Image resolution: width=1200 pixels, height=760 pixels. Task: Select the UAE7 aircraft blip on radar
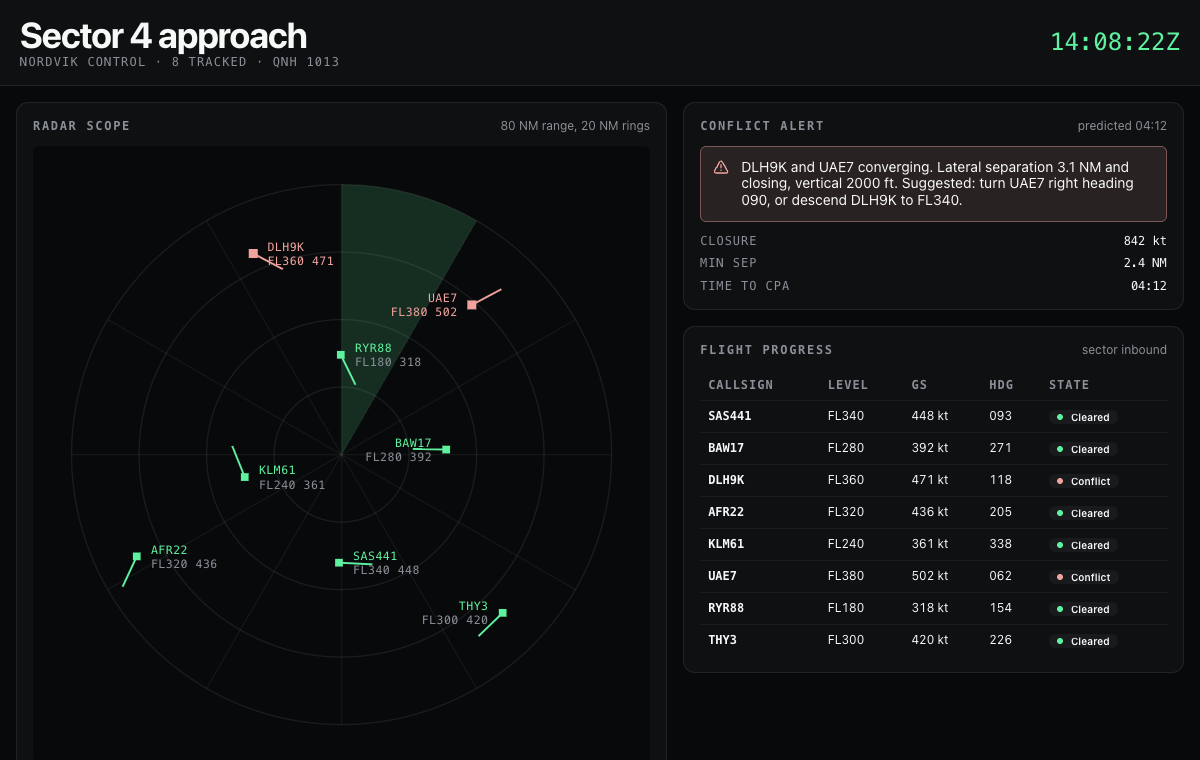point(472,305)
